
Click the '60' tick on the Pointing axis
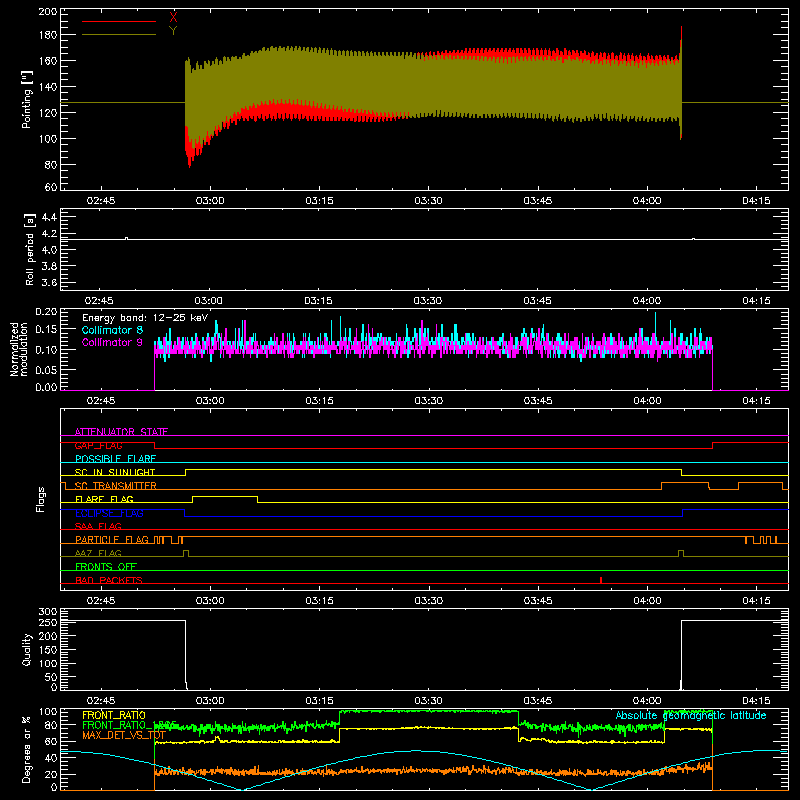point(51,187)
